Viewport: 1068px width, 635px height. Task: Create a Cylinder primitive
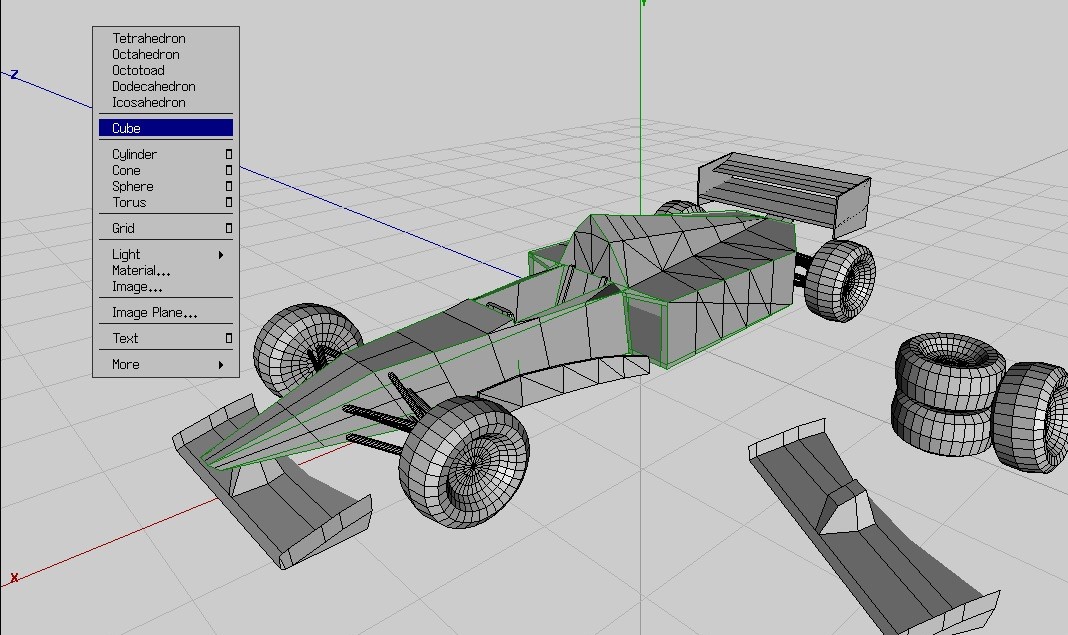click(x=135, y=155)
